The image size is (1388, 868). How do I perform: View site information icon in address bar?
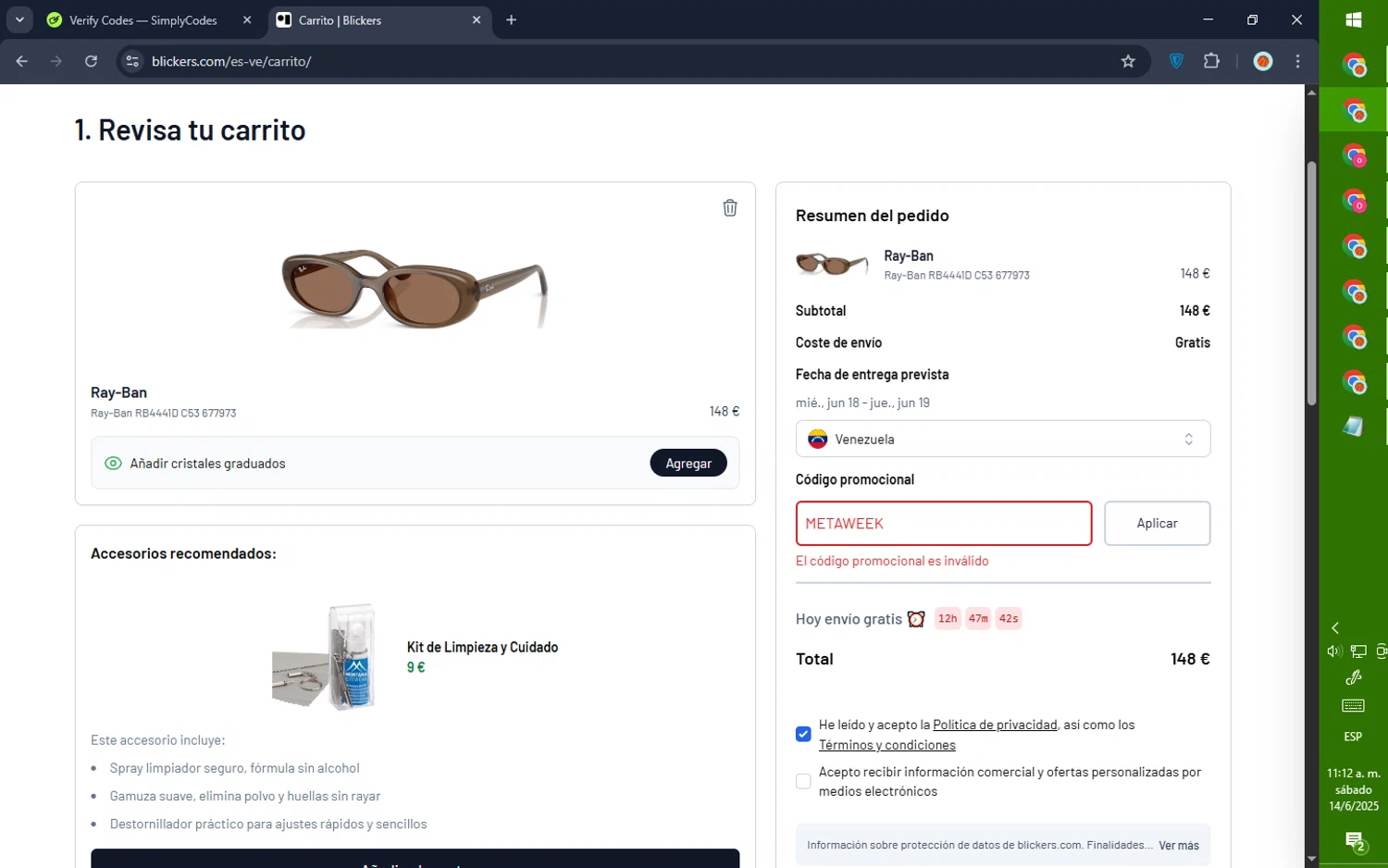pos(132,61)
